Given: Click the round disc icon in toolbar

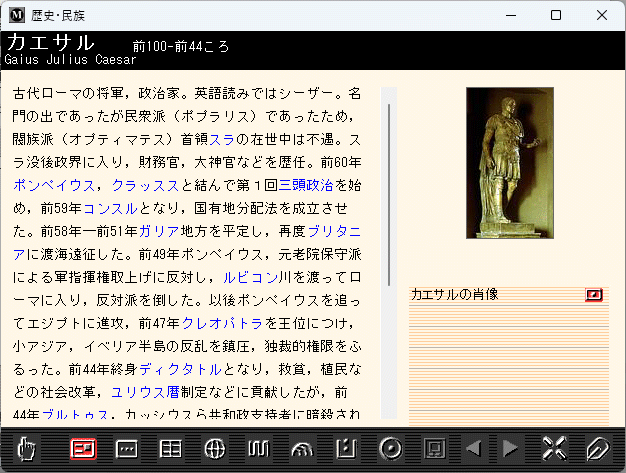Looking at the screenshot, I should 390,449.
